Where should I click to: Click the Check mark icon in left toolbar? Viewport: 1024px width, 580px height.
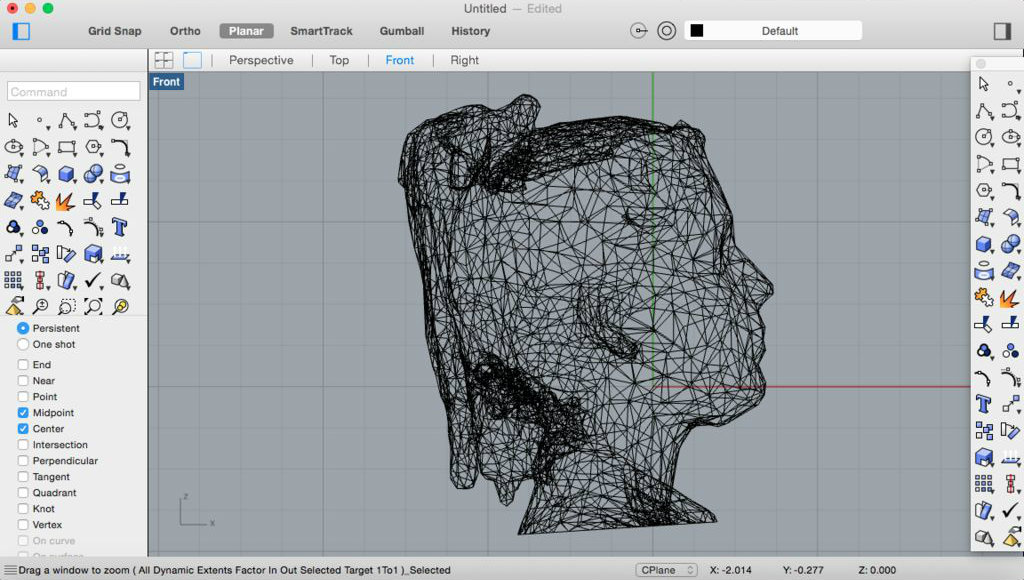93,280
